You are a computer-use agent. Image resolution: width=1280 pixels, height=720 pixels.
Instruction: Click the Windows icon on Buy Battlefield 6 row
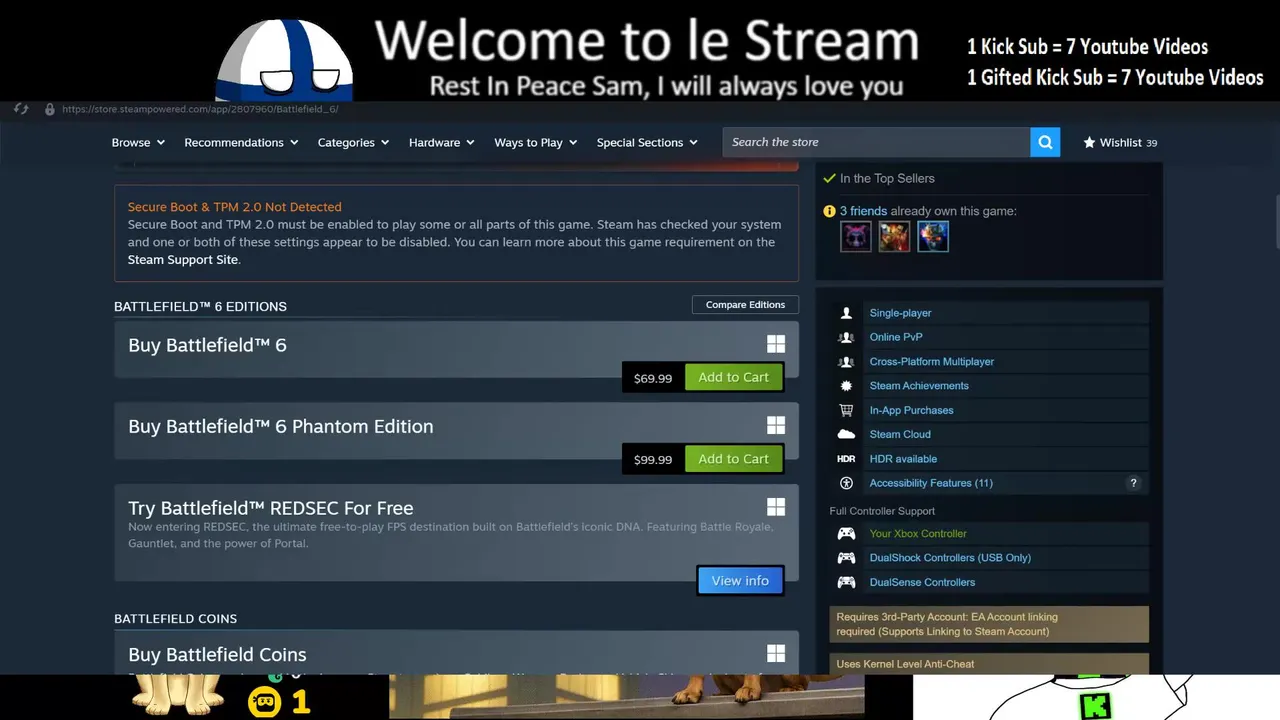[776, 344]
